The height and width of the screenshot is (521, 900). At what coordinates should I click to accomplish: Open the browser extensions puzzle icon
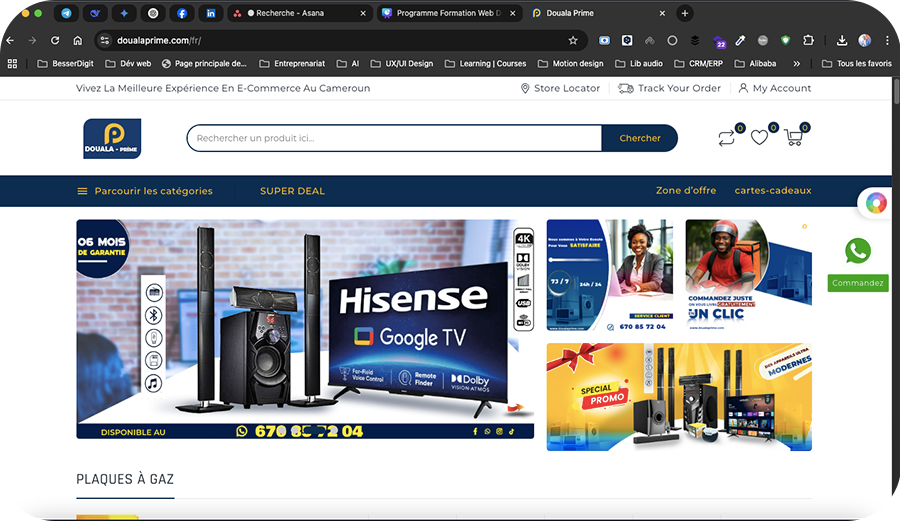click(808, 40)
